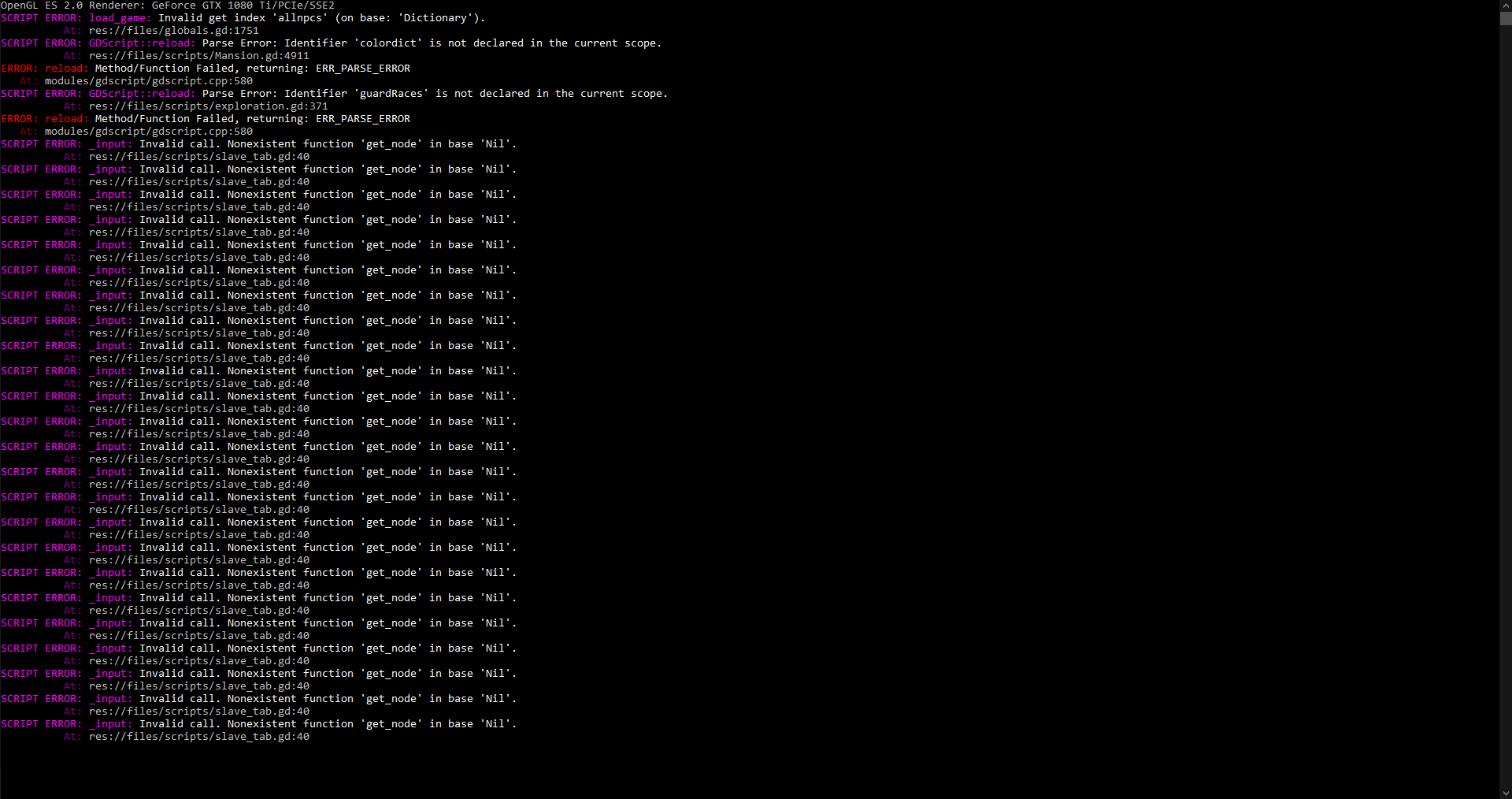Click the second modules/gdscript/gdscript.cpp:580 path

click(148, 132)
